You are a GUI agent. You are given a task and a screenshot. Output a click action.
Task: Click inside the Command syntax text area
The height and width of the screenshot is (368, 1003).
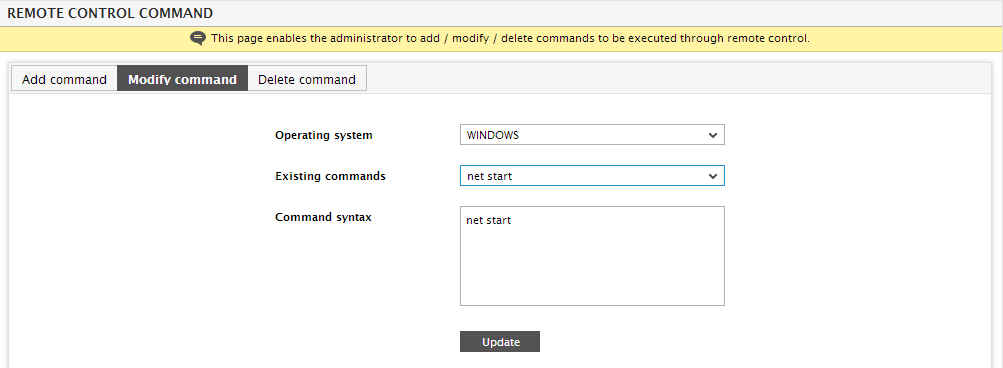pos(592,256)
